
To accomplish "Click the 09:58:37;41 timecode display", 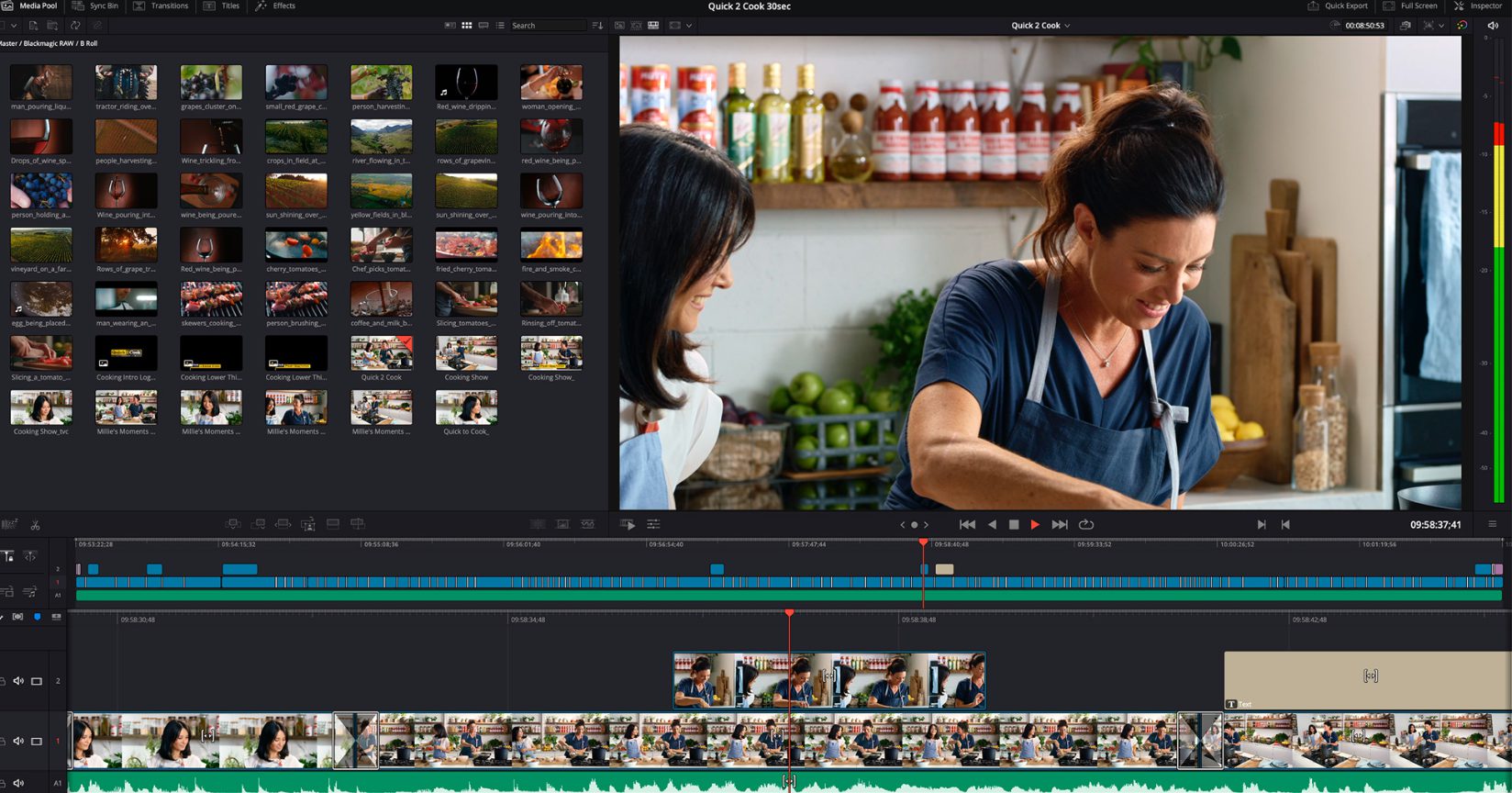I will point(1435,525).
